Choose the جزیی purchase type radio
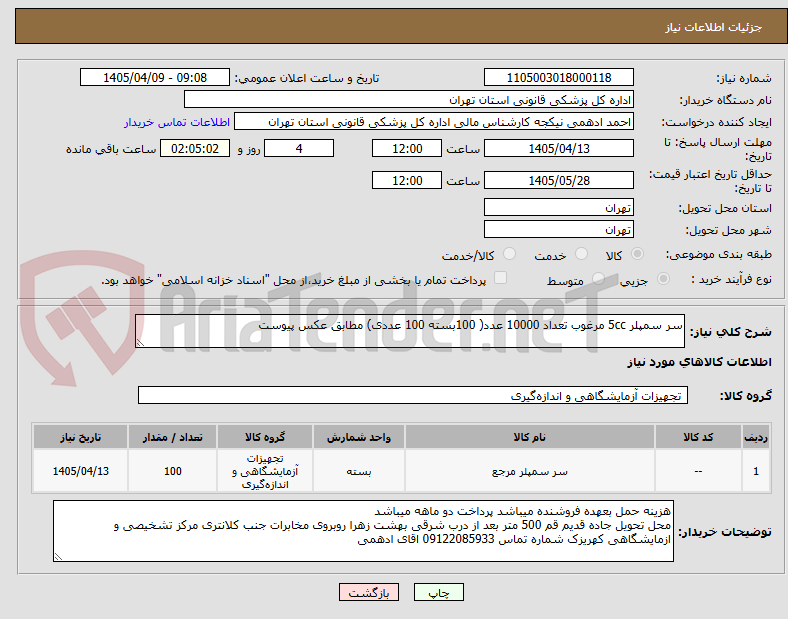788x619 pixels. point(663,278)
